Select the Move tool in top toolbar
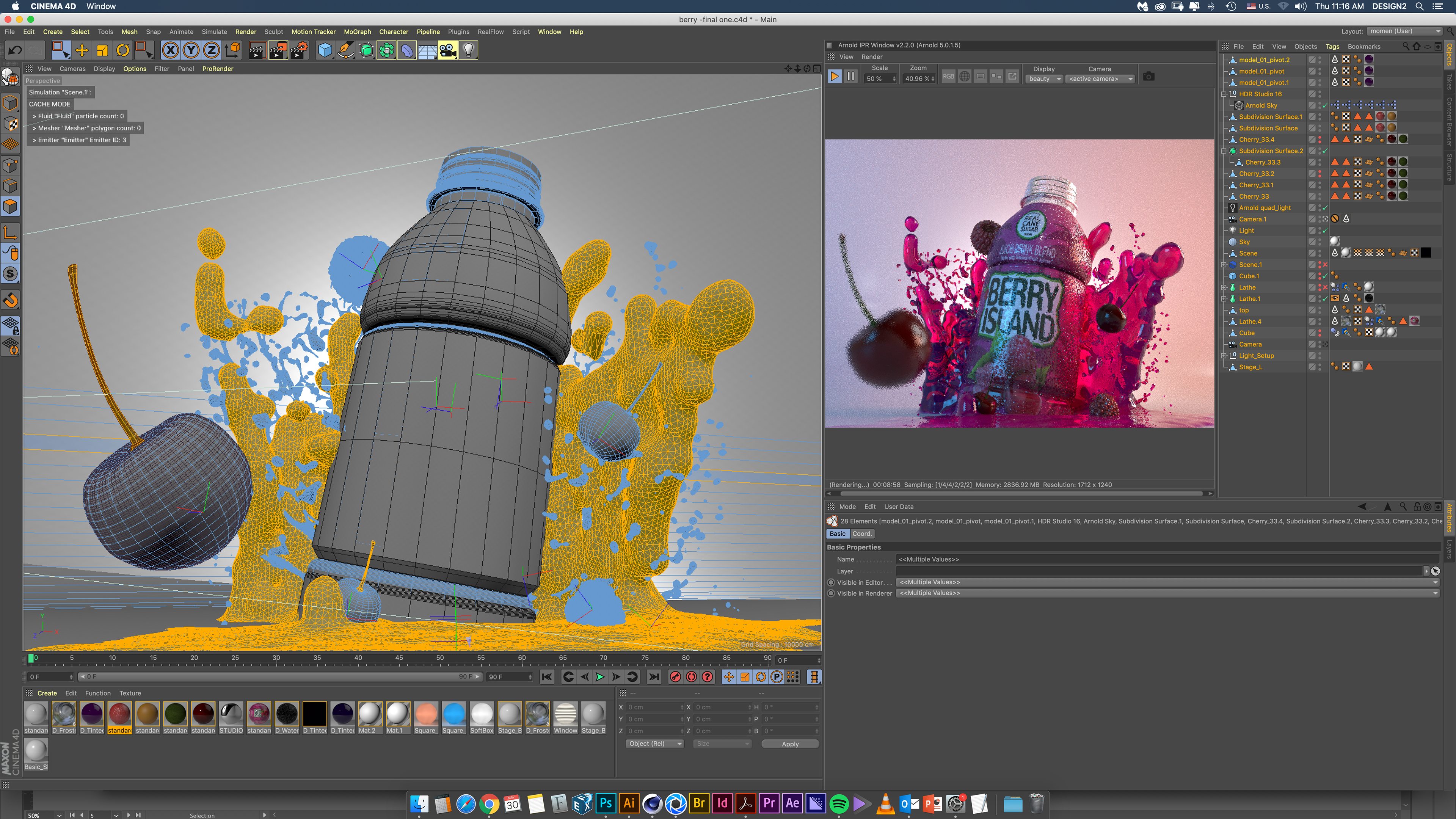This screenshot has height=819, width=1456. coord(82,50)
